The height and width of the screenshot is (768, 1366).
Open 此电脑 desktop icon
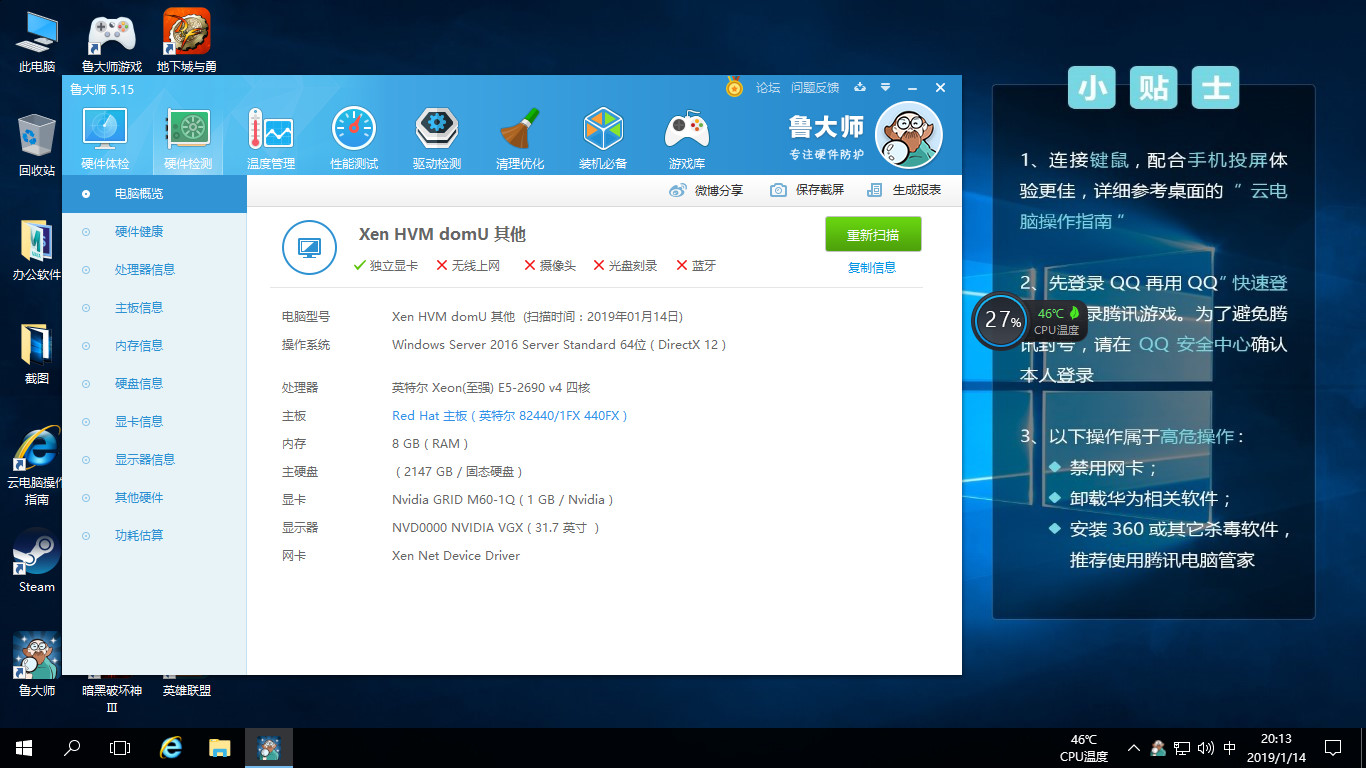(x=37, y=42)
